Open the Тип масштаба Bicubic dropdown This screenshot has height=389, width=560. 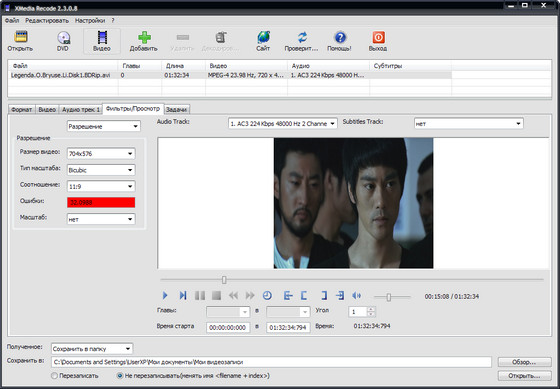tap(101, 170)
